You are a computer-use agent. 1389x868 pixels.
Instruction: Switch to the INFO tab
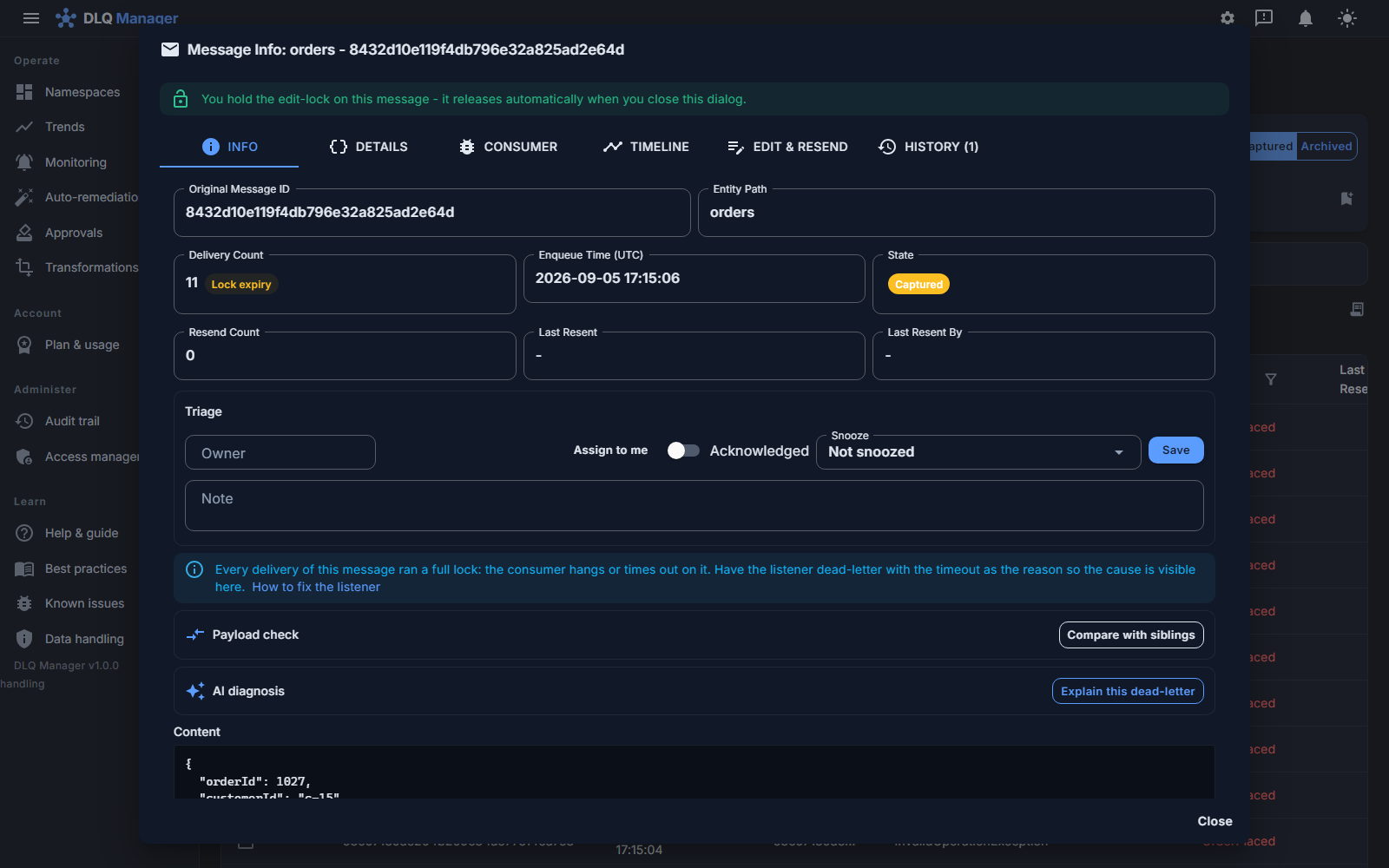229,147
